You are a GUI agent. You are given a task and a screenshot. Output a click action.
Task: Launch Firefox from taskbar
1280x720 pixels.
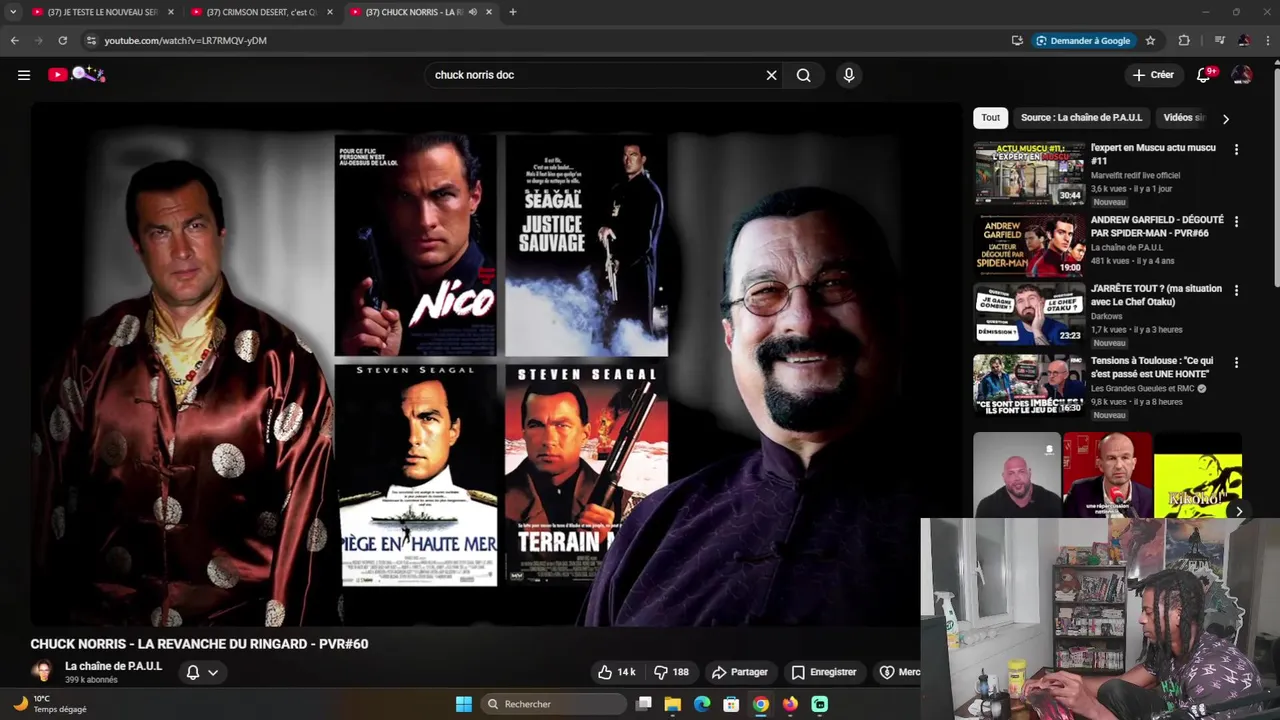790,704
